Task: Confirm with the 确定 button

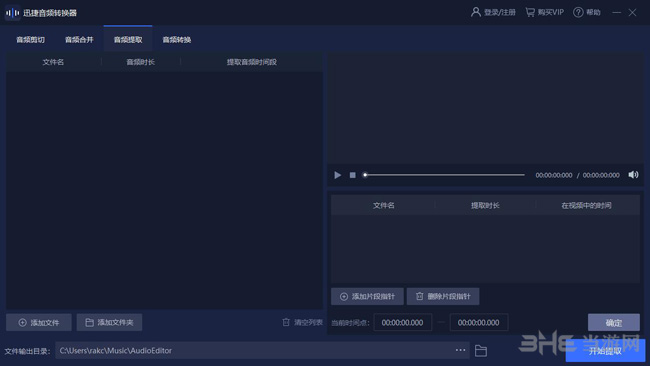Action: click(614, 322)
